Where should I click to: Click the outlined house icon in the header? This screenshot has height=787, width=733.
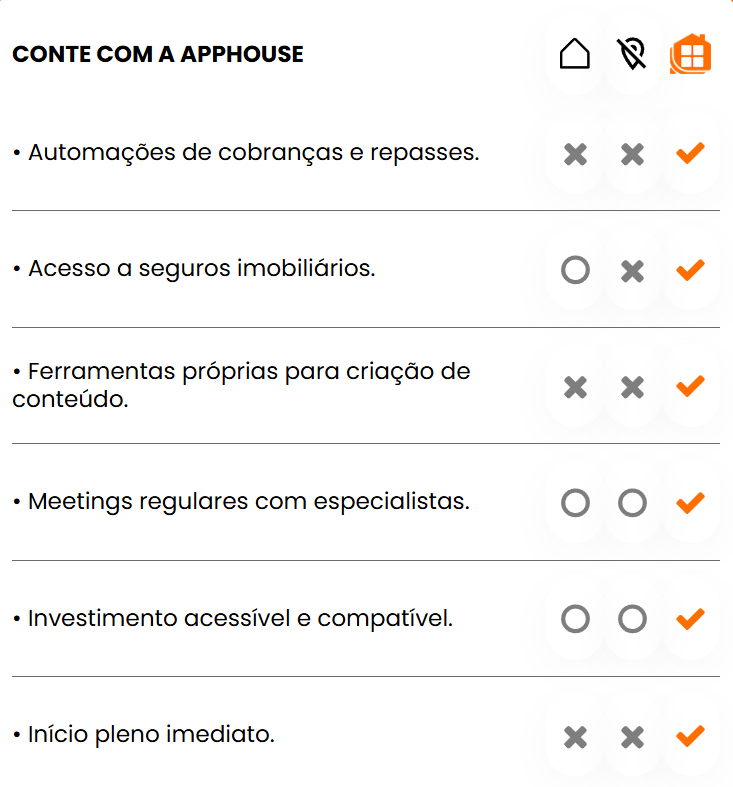[x=575, y=54]
